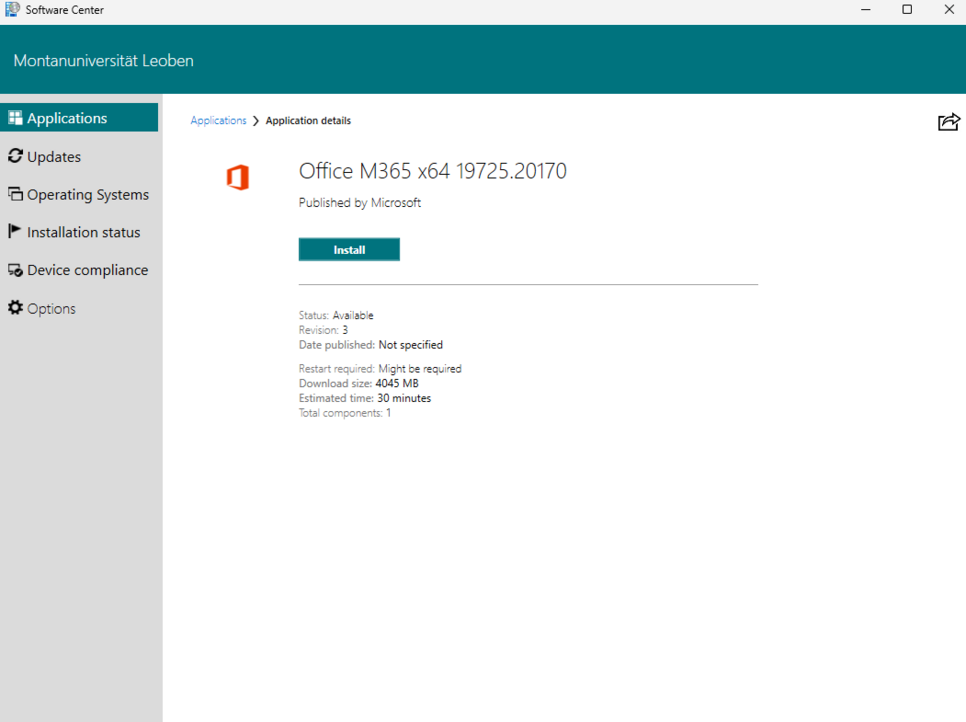This screenshot has height=722, width=966.
Task: Click the Software Center title bar icon
Action: pyautogui.click(x=12, y=9)
